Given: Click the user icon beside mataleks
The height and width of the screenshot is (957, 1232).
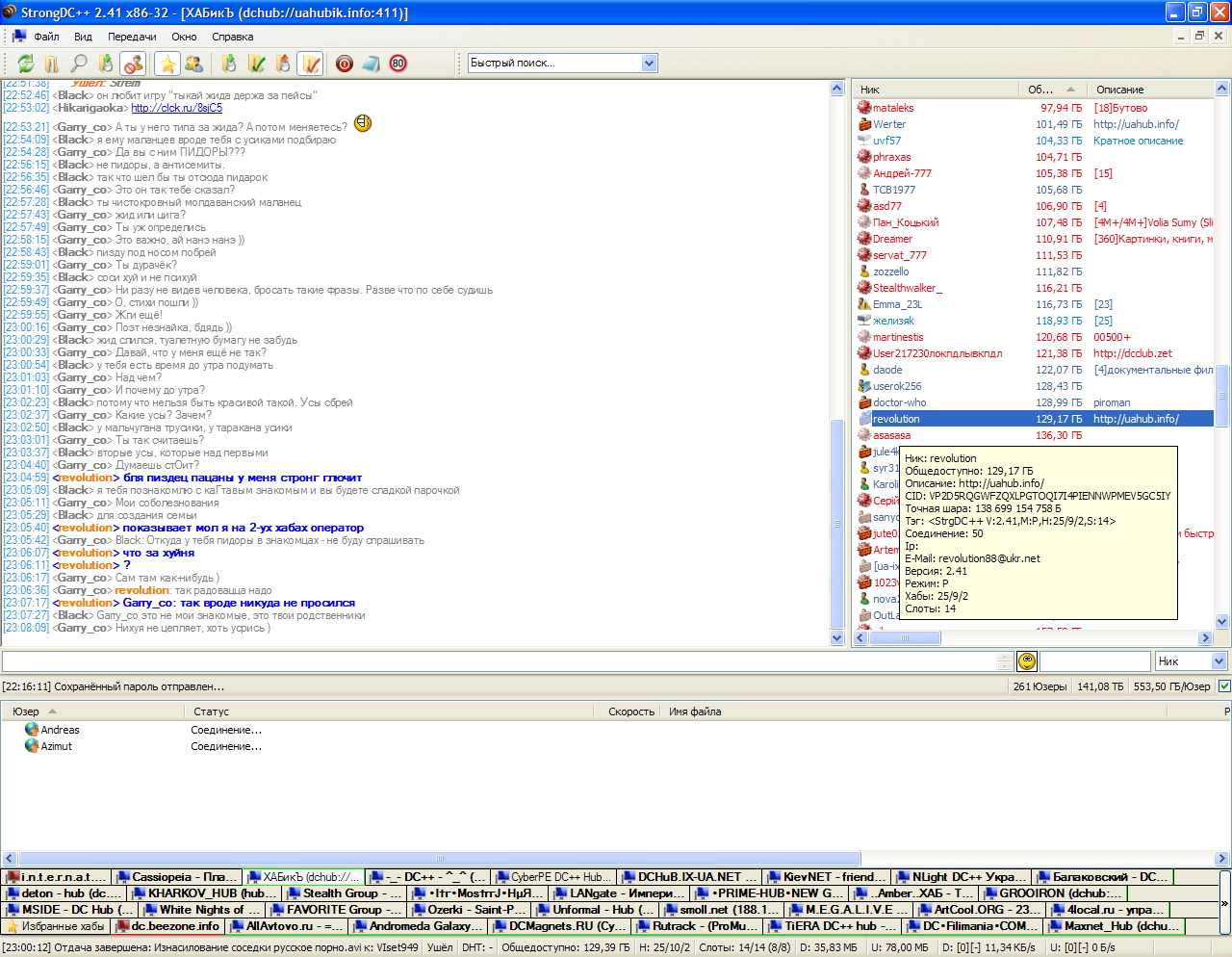Looking at the screenshot, I should 864,108.
